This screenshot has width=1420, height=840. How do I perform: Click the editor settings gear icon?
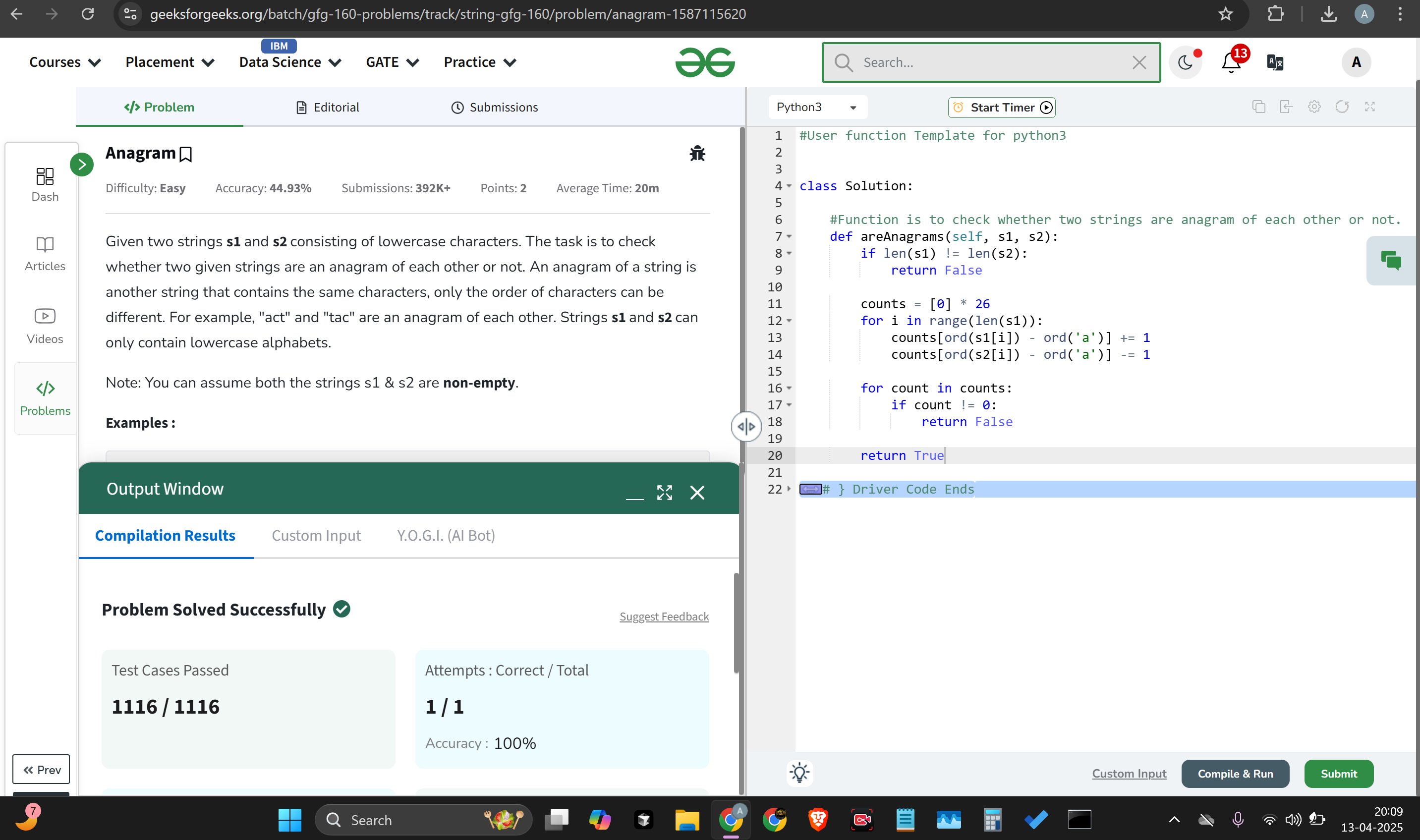(x=1314, y=107)
